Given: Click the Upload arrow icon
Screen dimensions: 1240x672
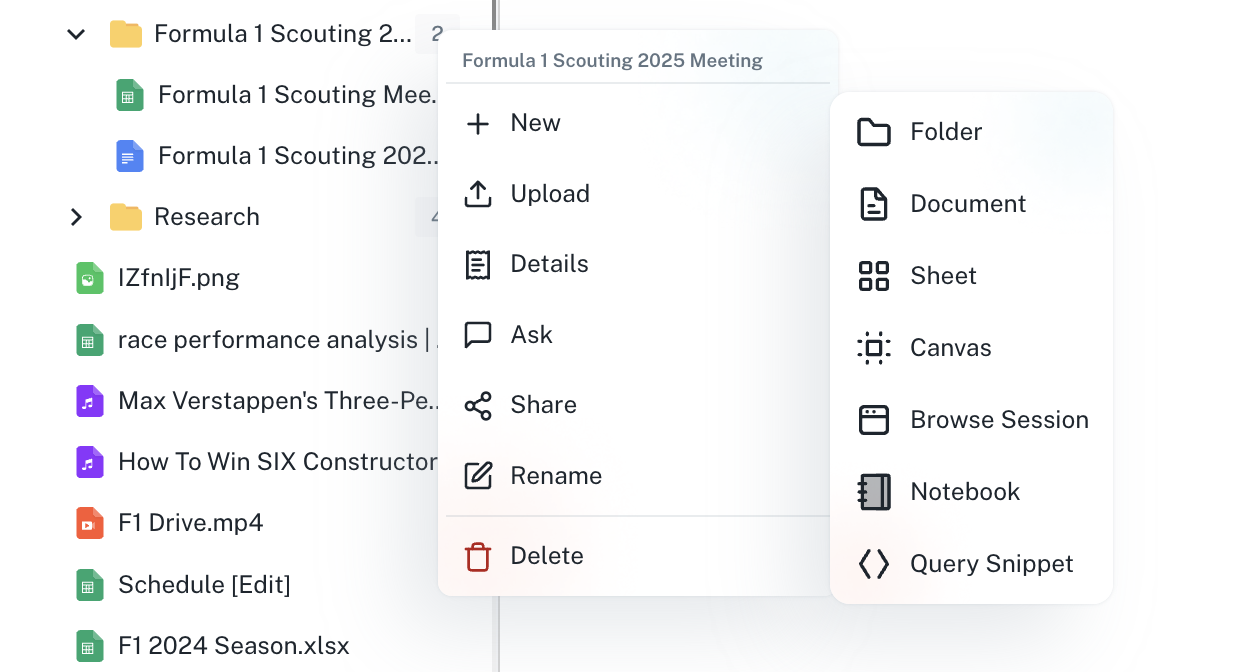Looking at the screenshot, I should (478, 194).
